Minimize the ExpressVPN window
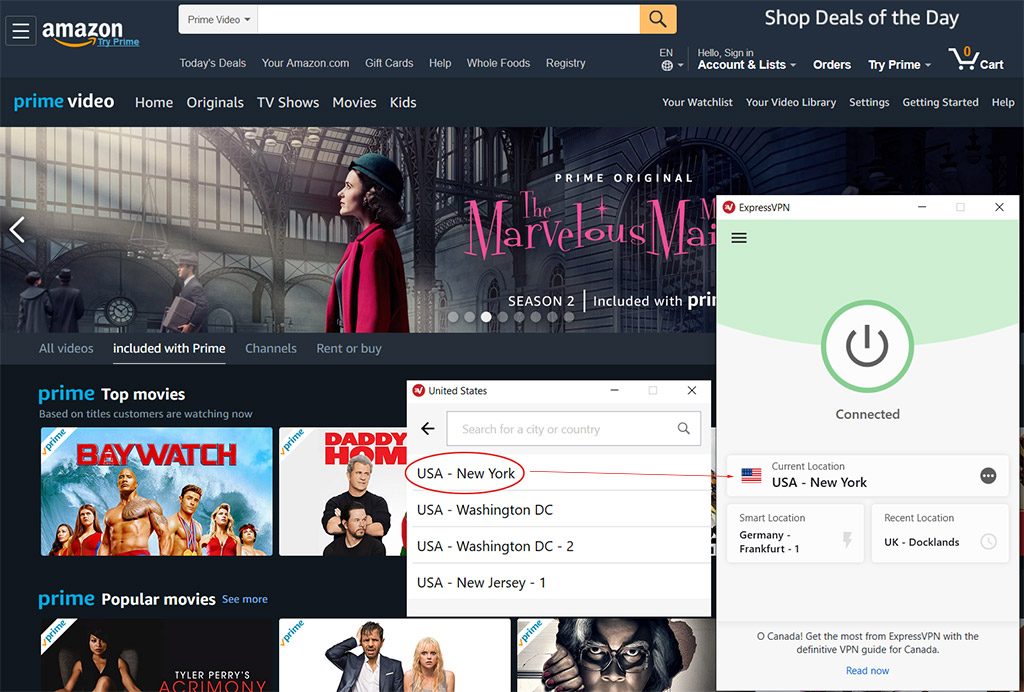 click(x=921, y=207)
